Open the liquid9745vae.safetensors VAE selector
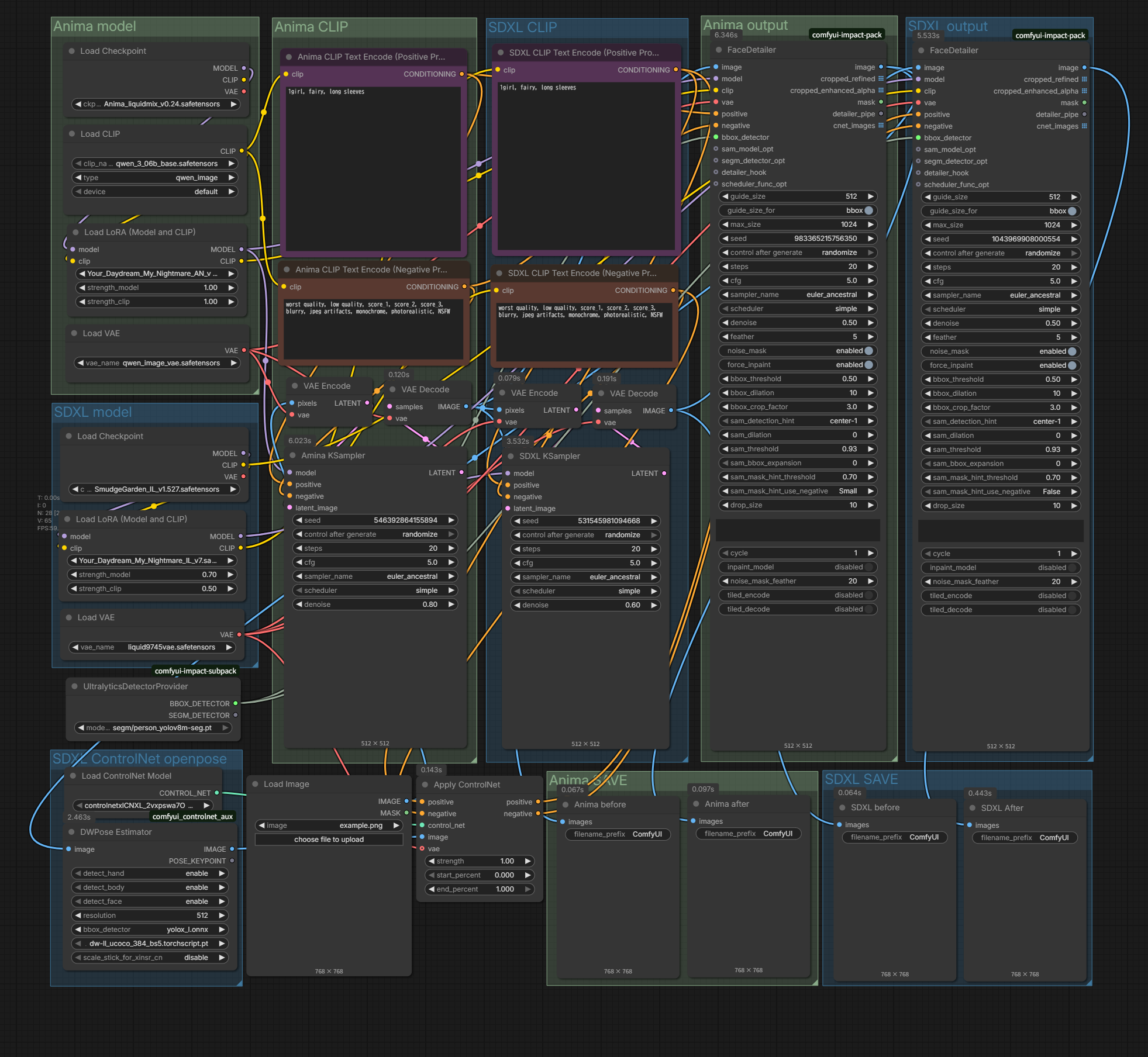 [x=153, y=647]
